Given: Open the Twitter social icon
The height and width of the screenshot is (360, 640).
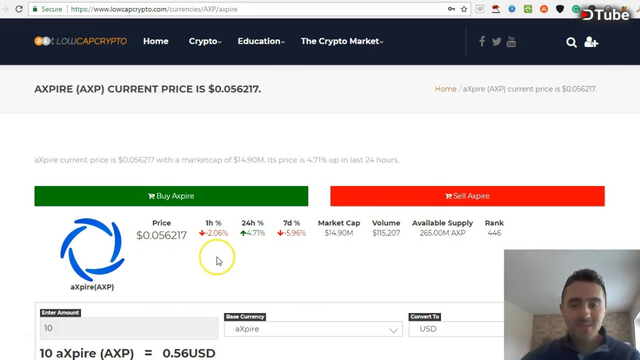Looking at the screenshot, I should click(x=496, y=41).
